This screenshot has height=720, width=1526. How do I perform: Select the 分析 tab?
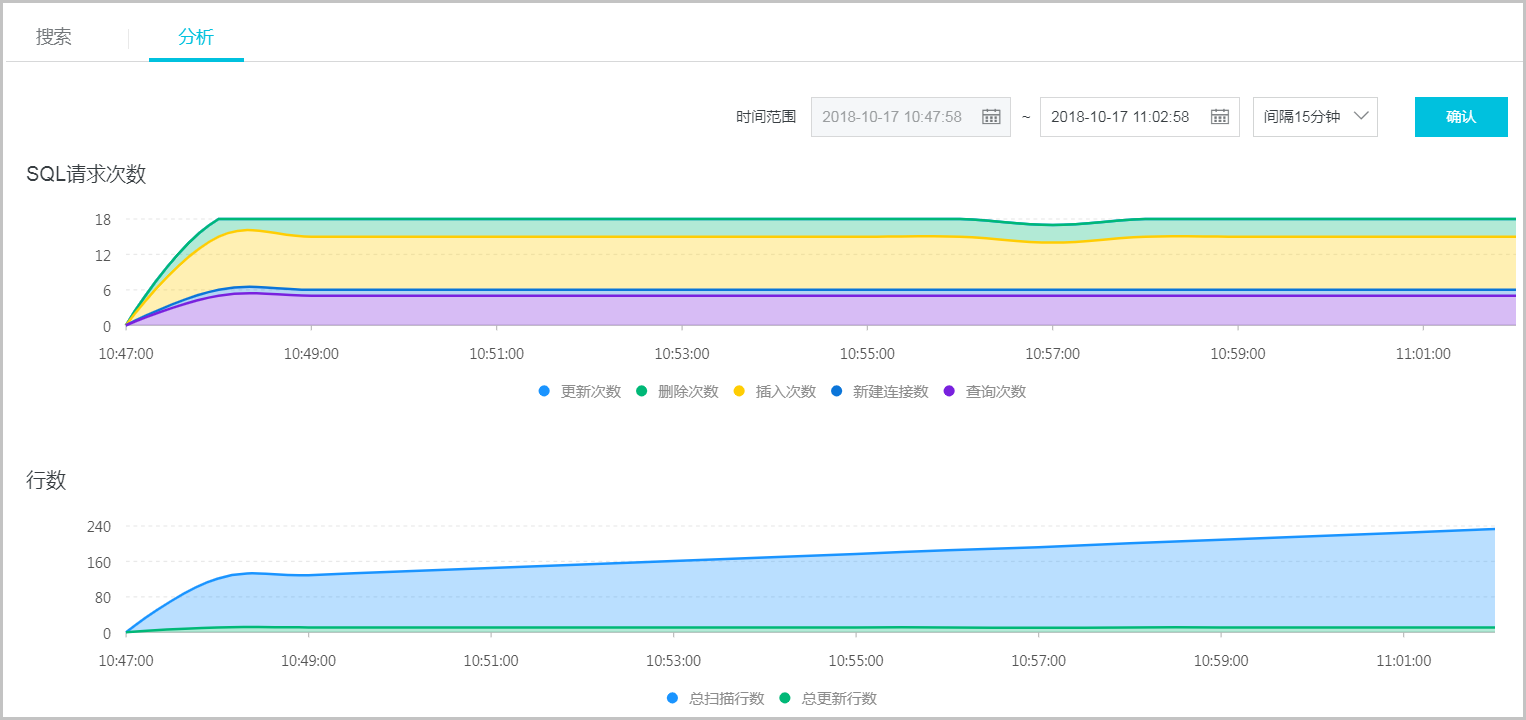pyautogui.click(x=196, y=37)
